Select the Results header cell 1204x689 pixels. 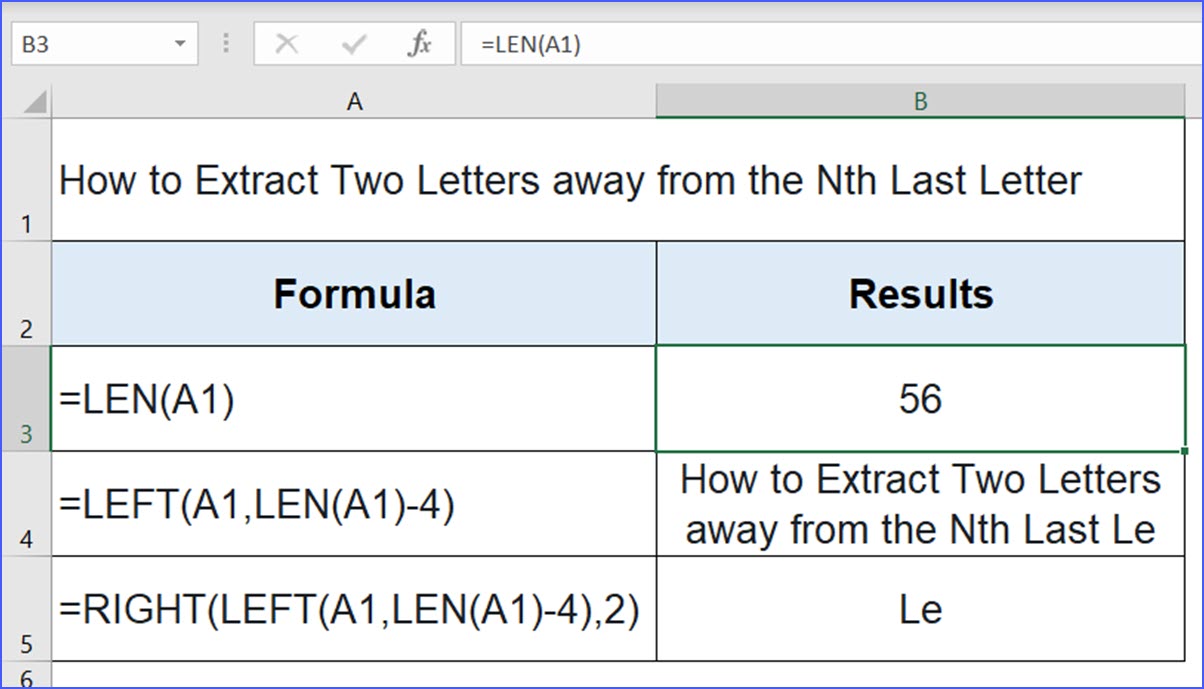[919, 293]
